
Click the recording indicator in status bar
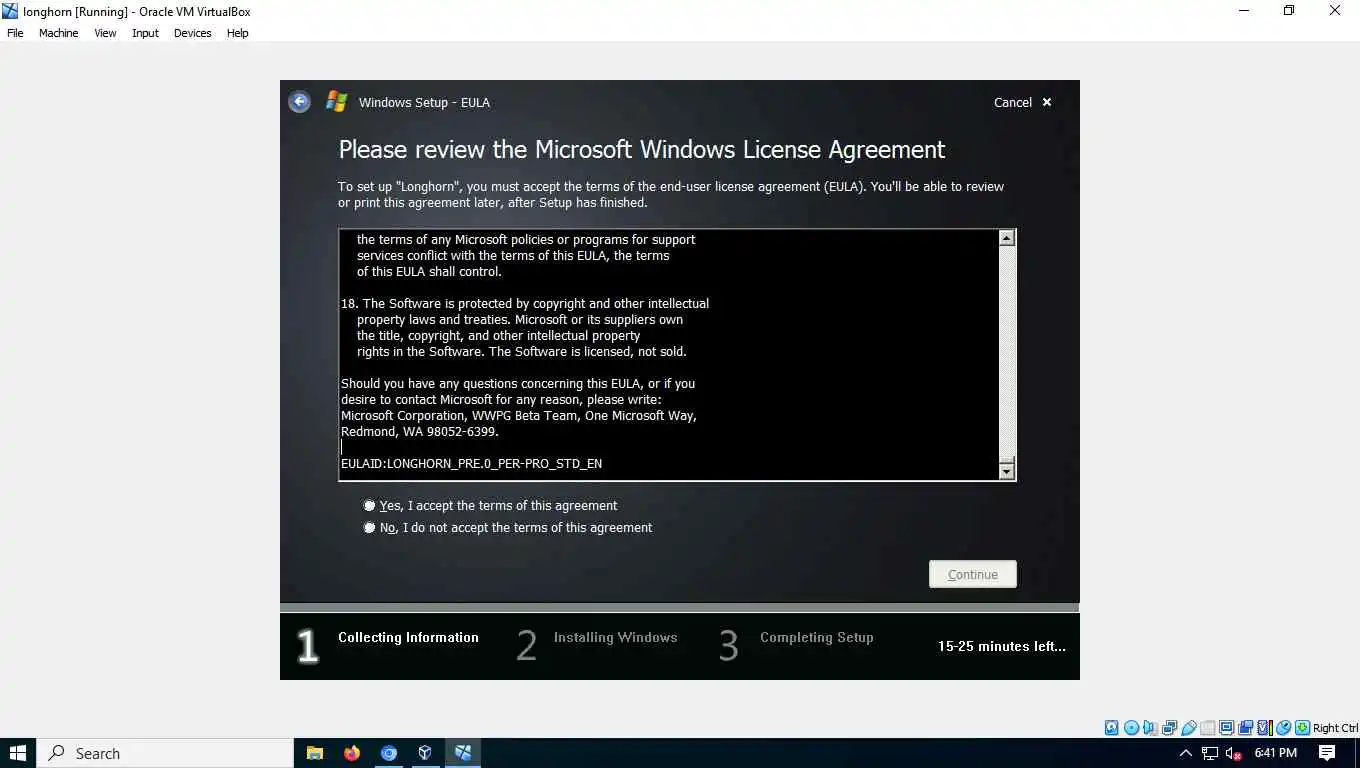pyautogui.click(x=1245, y=728)
